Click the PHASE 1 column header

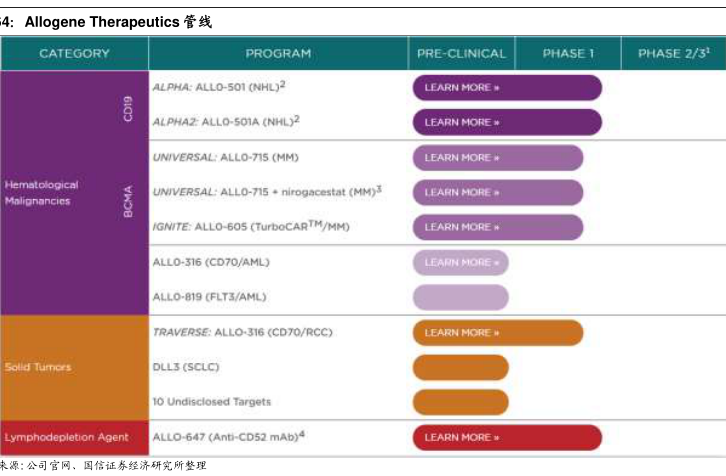(x=568, y=53)
